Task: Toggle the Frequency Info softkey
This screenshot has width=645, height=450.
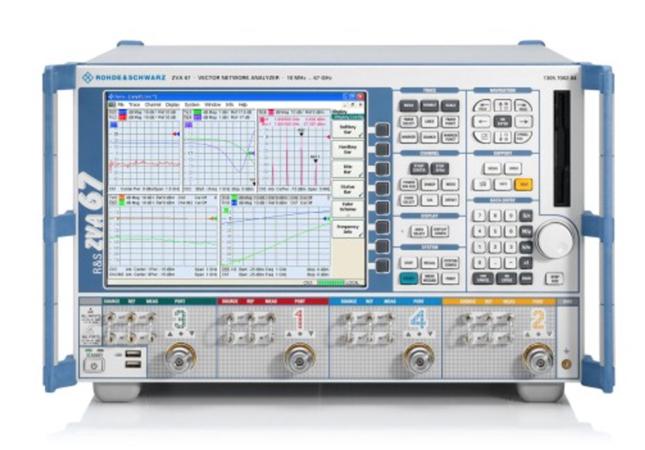Action: point(347,229)
